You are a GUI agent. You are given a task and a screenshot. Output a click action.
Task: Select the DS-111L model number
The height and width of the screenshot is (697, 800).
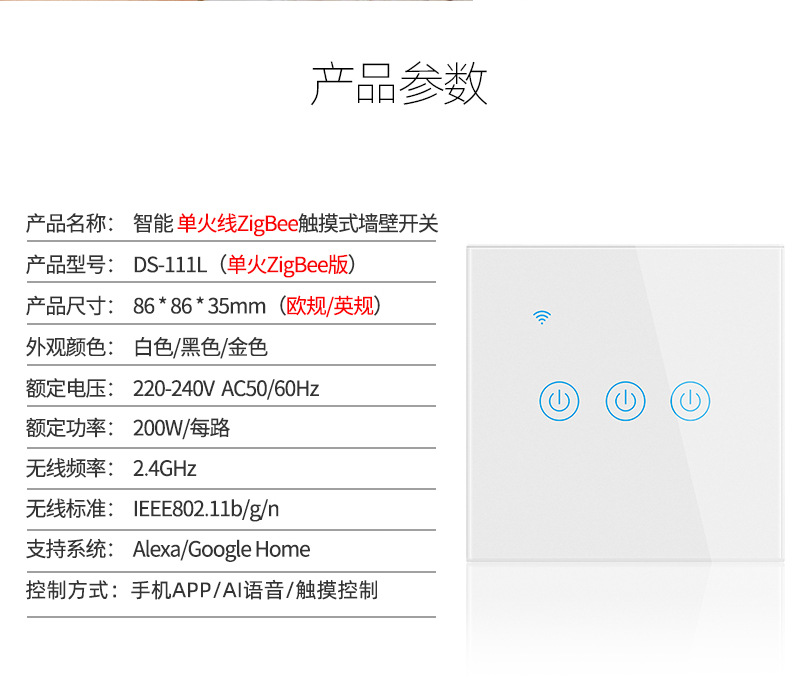169,265
